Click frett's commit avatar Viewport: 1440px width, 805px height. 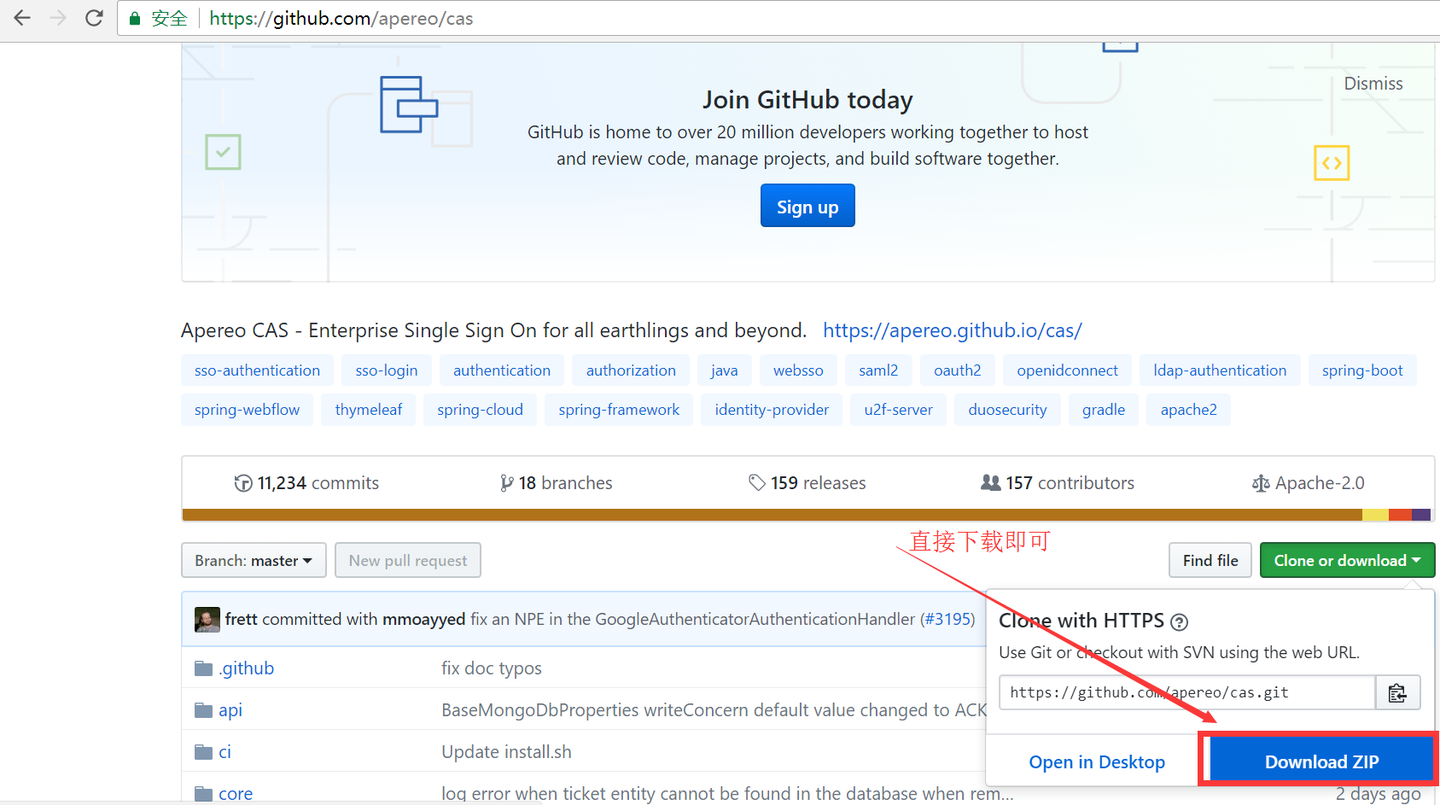[x=206, y=618]
